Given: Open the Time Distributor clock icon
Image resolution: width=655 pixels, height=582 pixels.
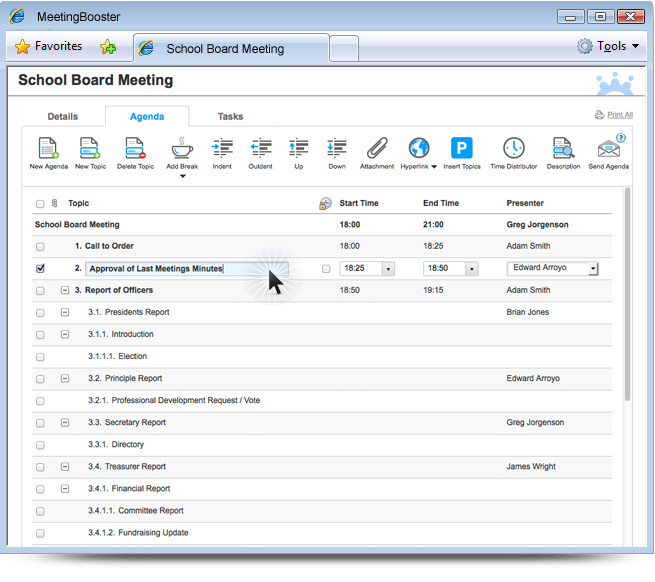Looking at the screenshot, I should point(513,148).
